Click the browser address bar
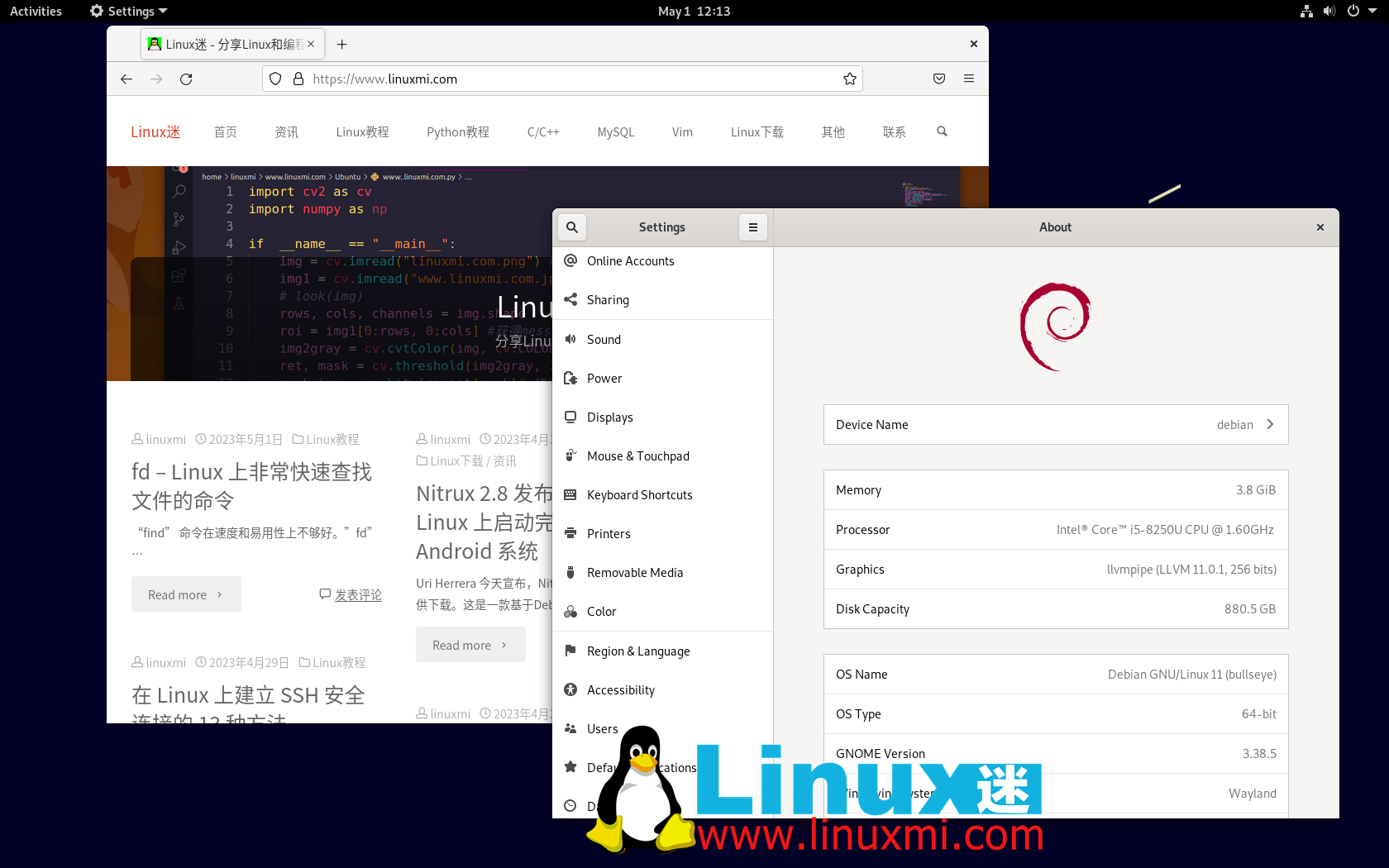Screen dimensions: 1389x868 point(562,79)
